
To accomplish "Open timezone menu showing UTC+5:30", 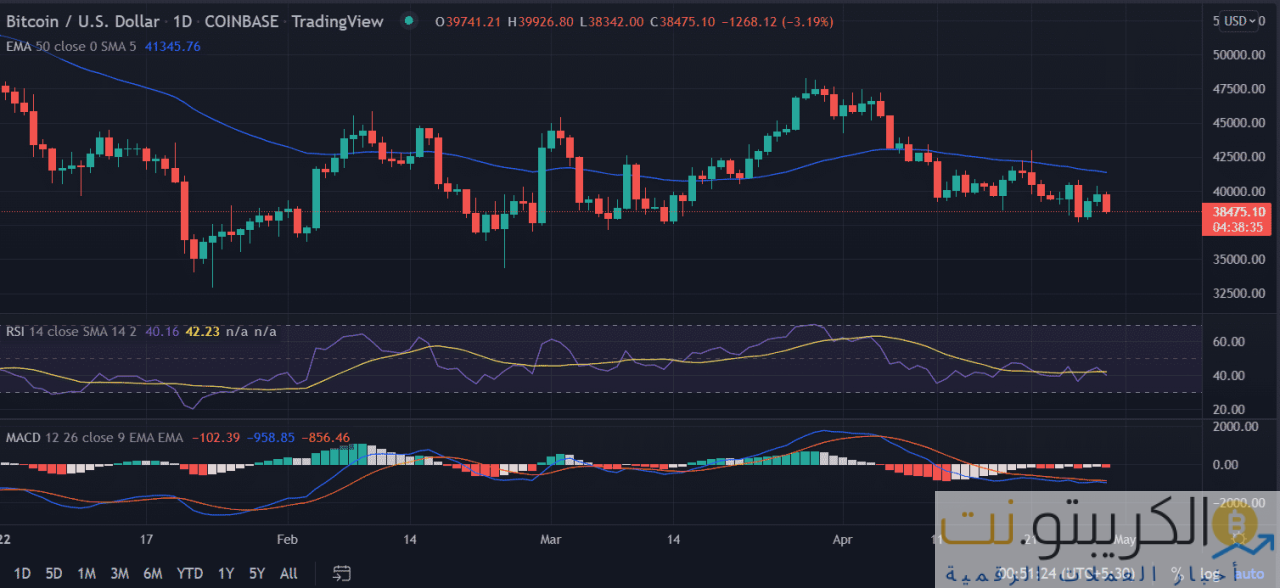I will point(1095,574).
